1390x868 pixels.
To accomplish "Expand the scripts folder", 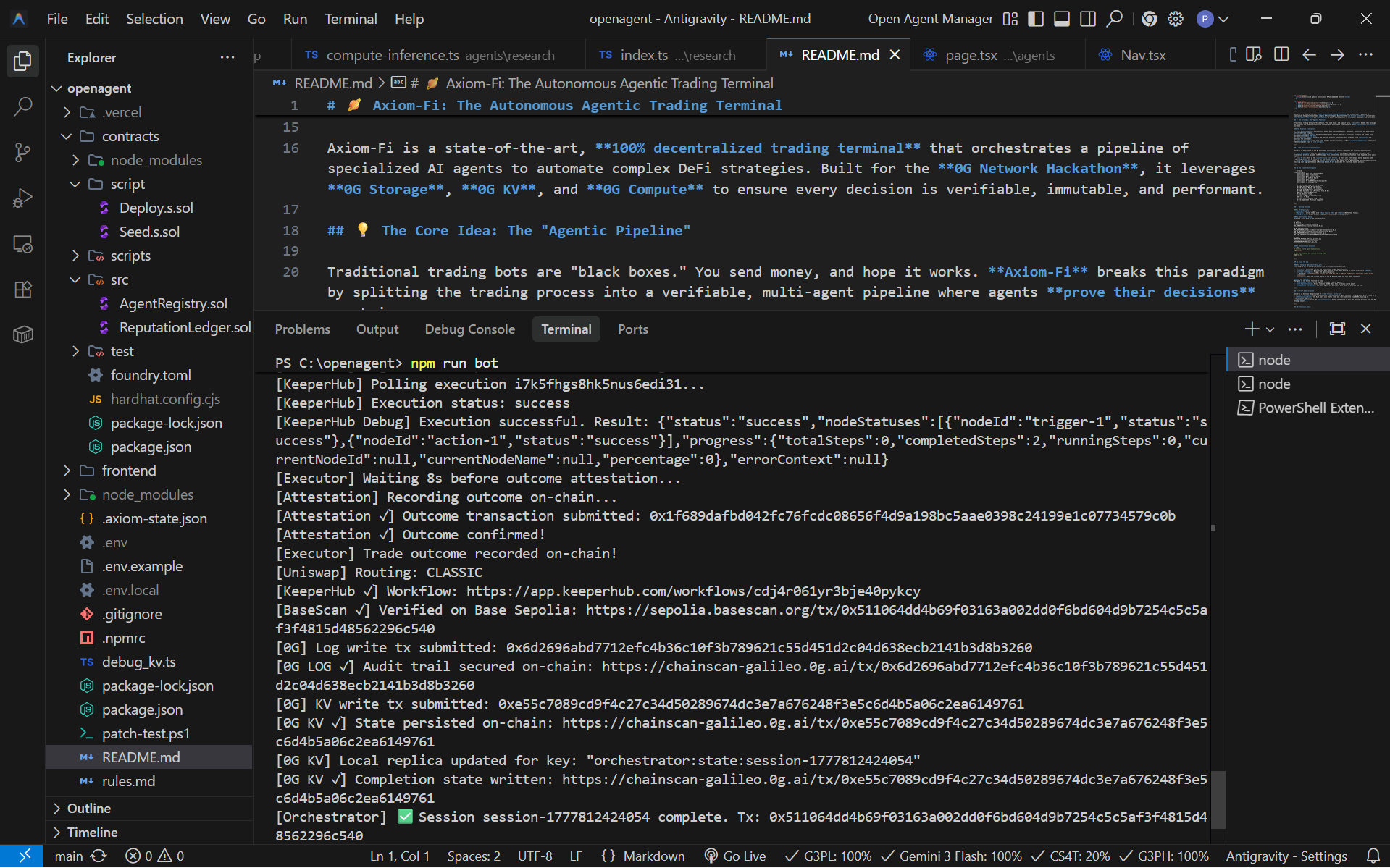I will click(75, 256).
